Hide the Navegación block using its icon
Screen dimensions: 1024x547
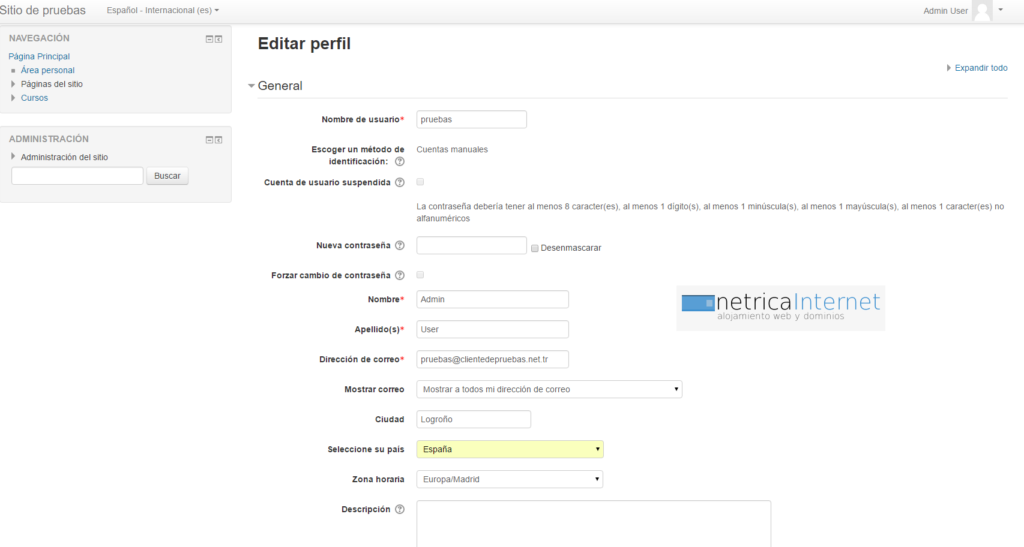pyautogui.click(x=209, y=39)
